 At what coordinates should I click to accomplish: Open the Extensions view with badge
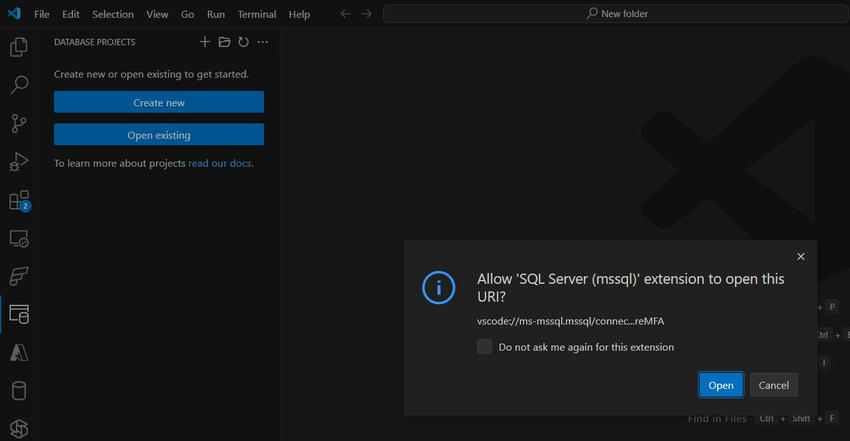tap(20, 200)
